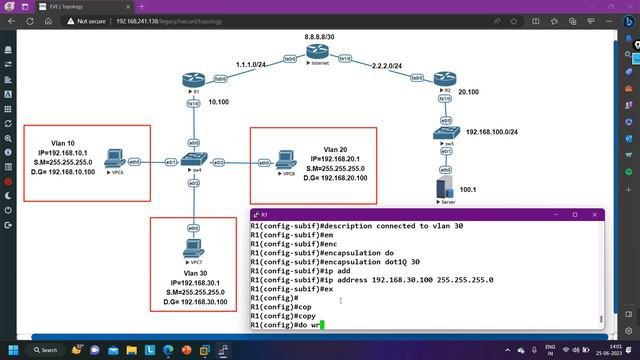Select router R2 node
The image size is (640, 360).
(445, 79)
